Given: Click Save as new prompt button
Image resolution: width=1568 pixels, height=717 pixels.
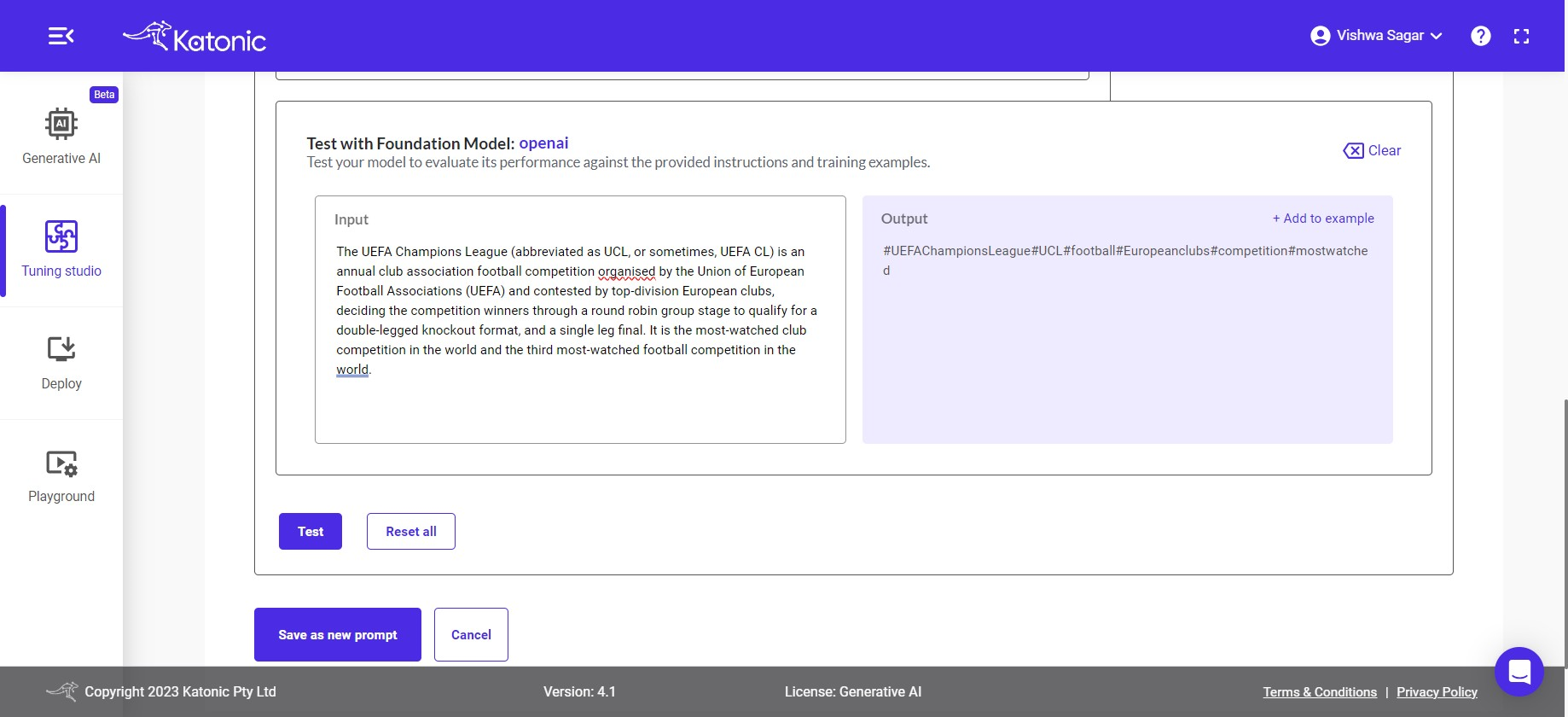Looking at the screenshot, I should point(338,634).
